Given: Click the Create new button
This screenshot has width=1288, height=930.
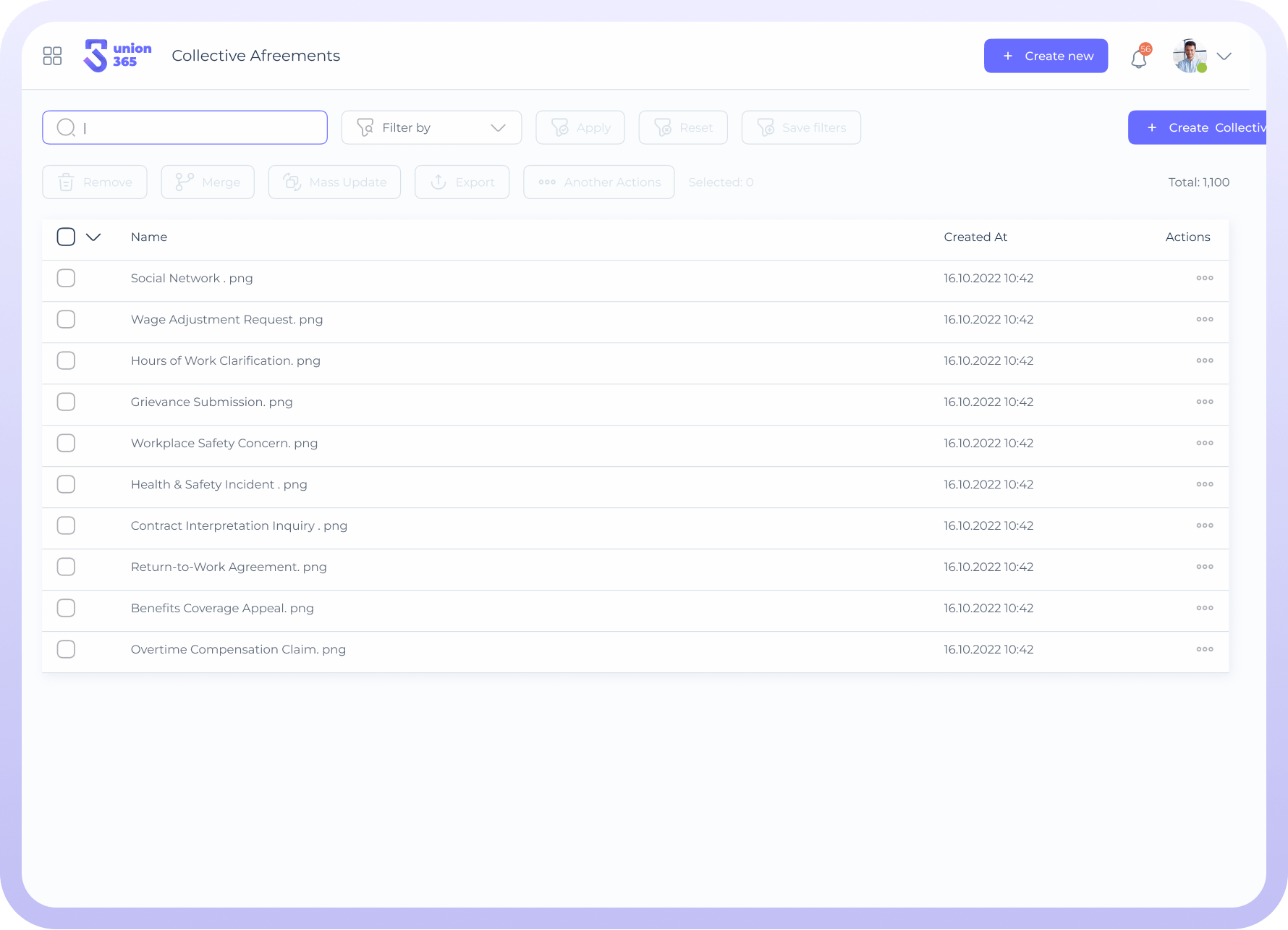Looking at the screenshot, I should (x=1046, y=56).
